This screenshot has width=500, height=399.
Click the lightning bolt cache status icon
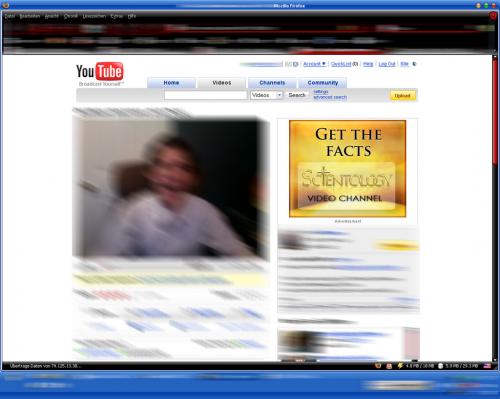(400, 366)
